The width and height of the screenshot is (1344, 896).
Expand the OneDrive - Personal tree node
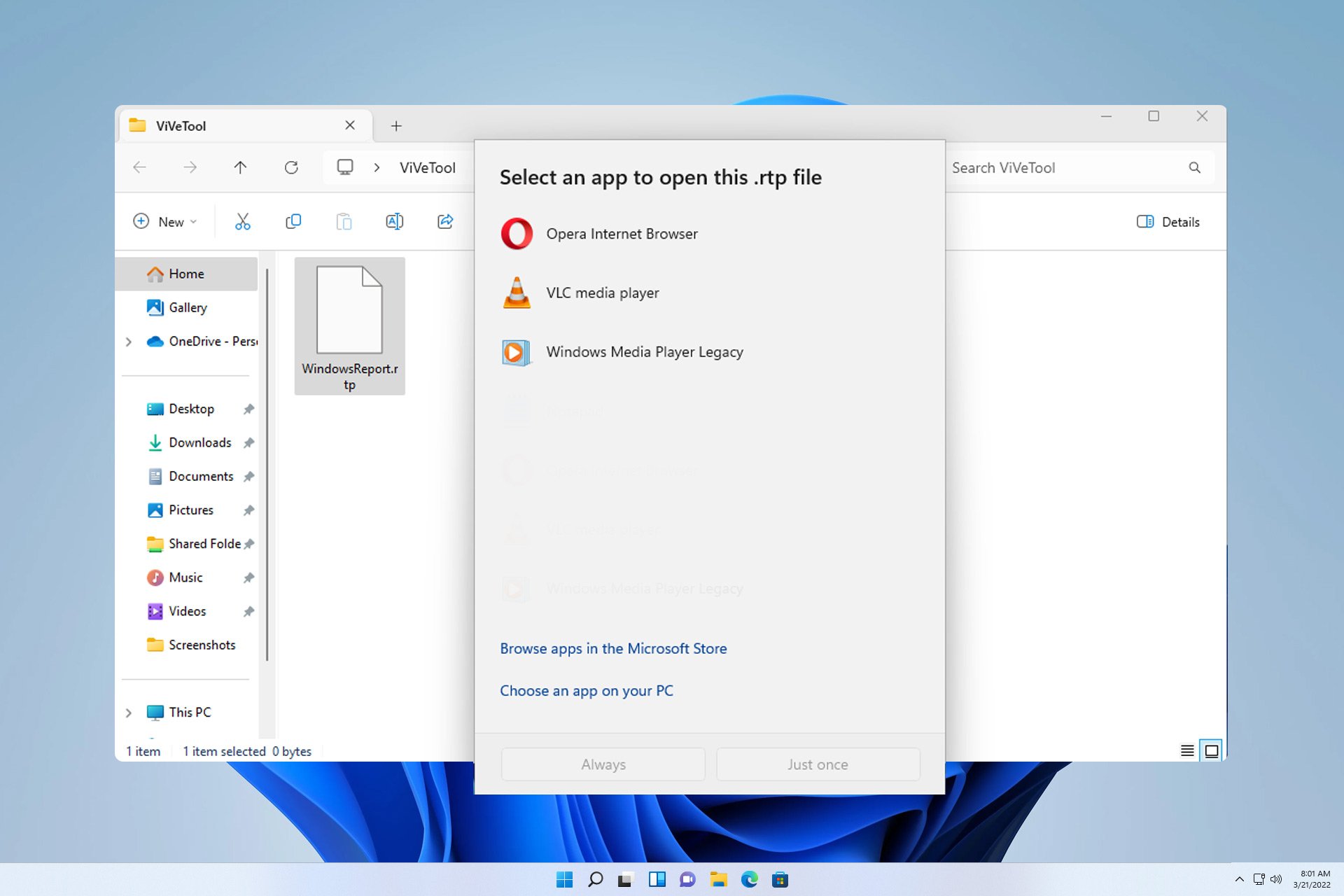pos(129,342)
